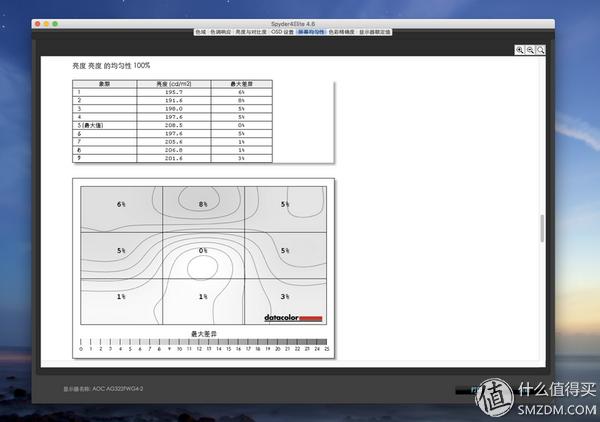Click luminance value 205.6 in table

(174, 142)
